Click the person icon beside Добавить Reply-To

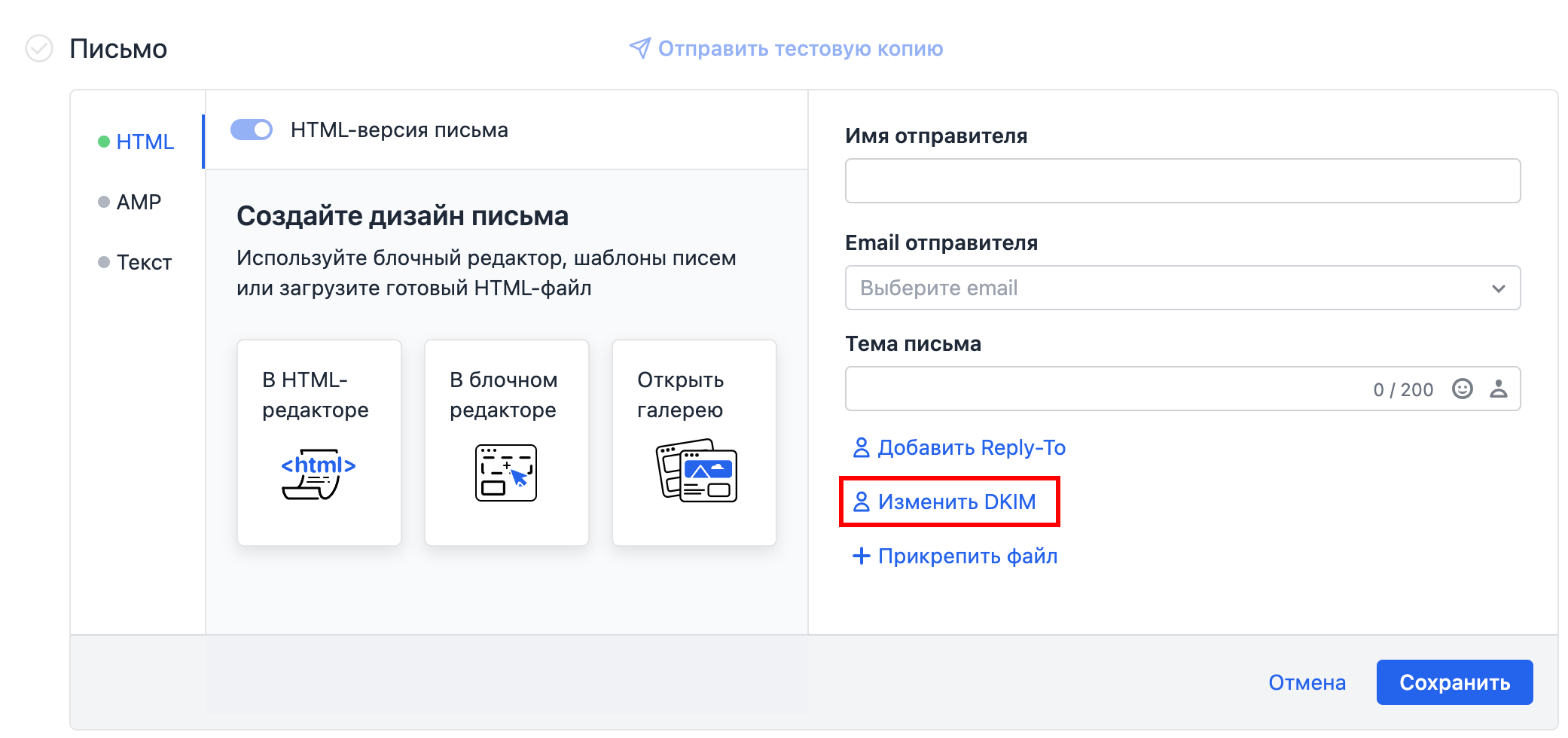pos(860,448)
